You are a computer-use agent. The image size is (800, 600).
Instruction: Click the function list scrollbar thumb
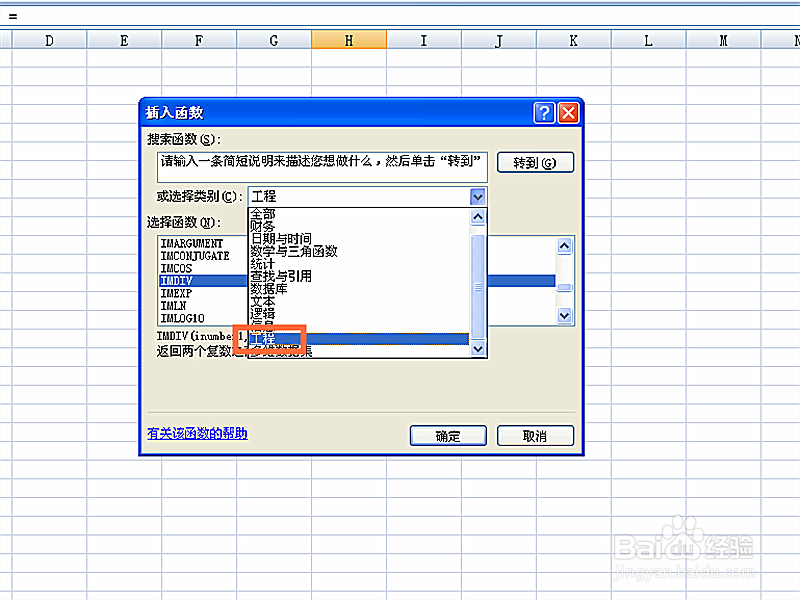564,287
